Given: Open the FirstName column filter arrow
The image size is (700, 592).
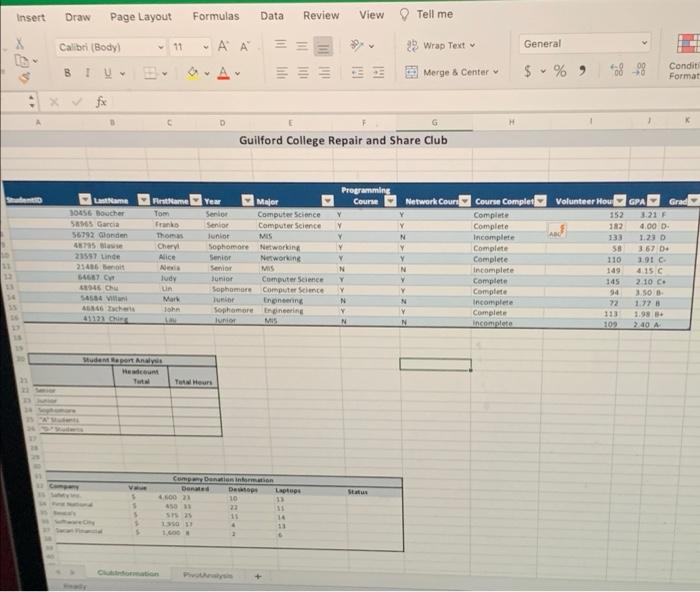Looking at the screenshot, I should (x=196, y=200).
